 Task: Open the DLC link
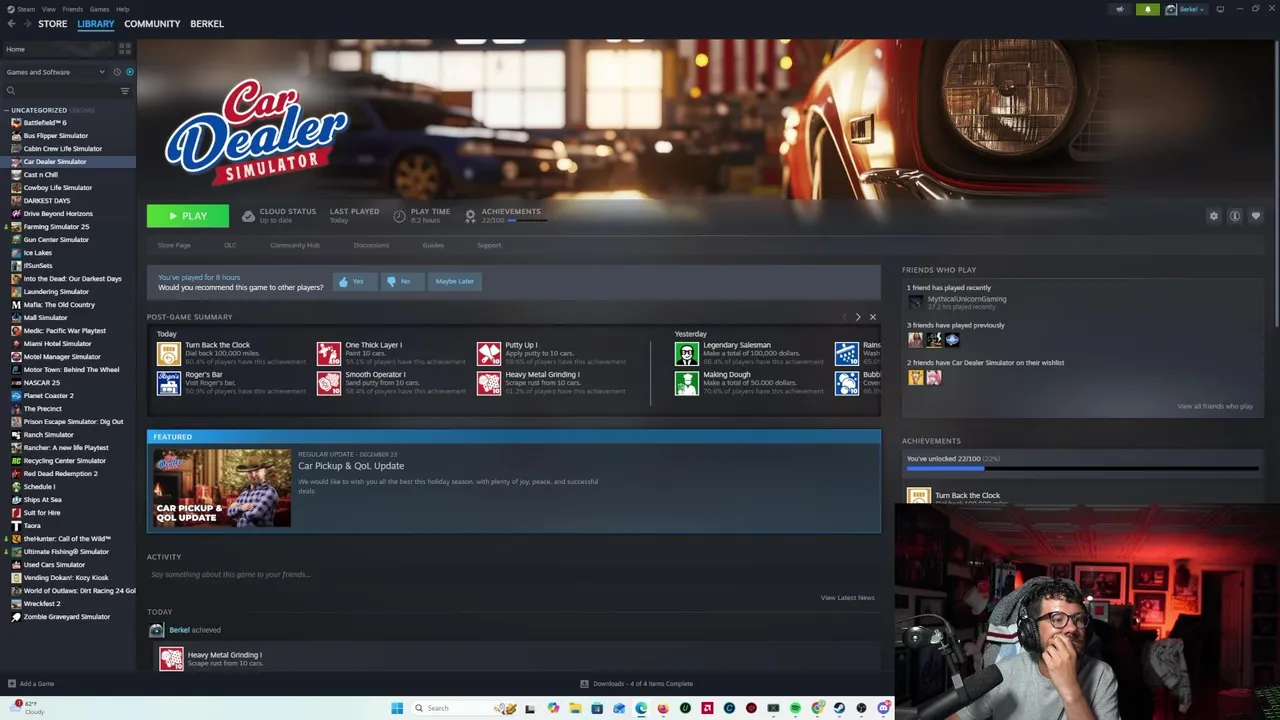click(x=230, y=245)
